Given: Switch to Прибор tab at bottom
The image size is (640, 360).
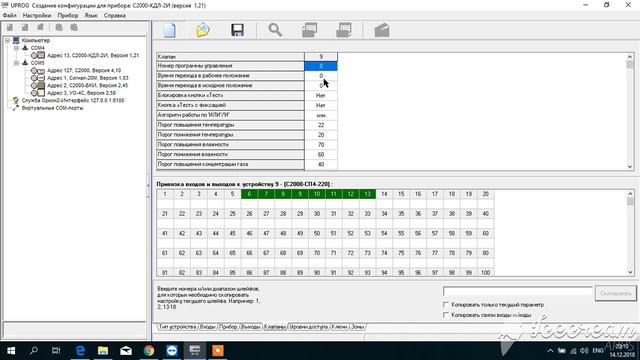Looking at the screenshot, I should pos(228,327).
